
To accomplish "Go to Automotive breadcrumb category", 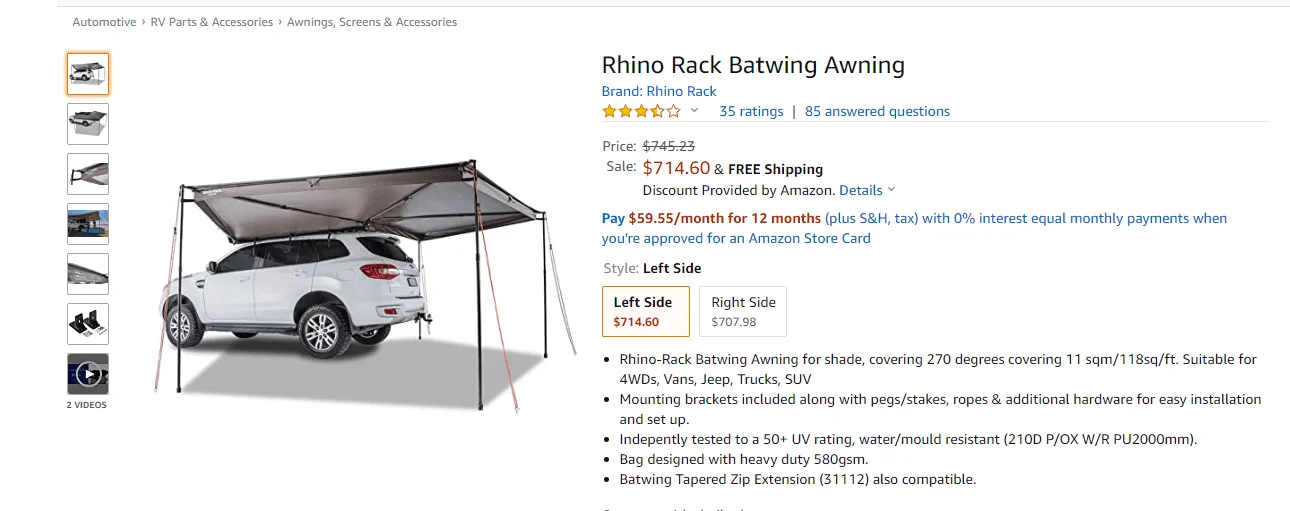I will pyautogui.click(x=104, y=22).
